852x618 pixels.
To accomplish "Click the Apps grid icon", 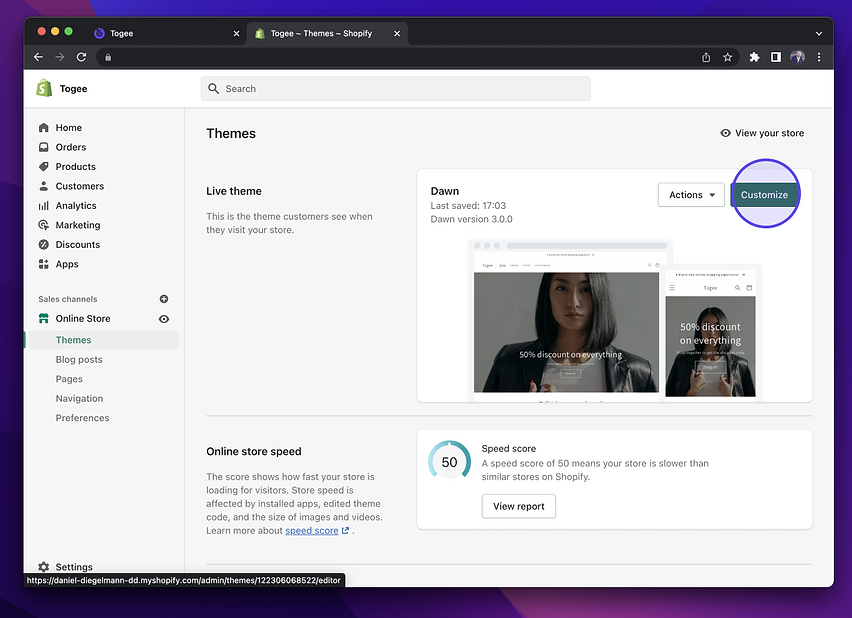I will (x=43, y=264).
